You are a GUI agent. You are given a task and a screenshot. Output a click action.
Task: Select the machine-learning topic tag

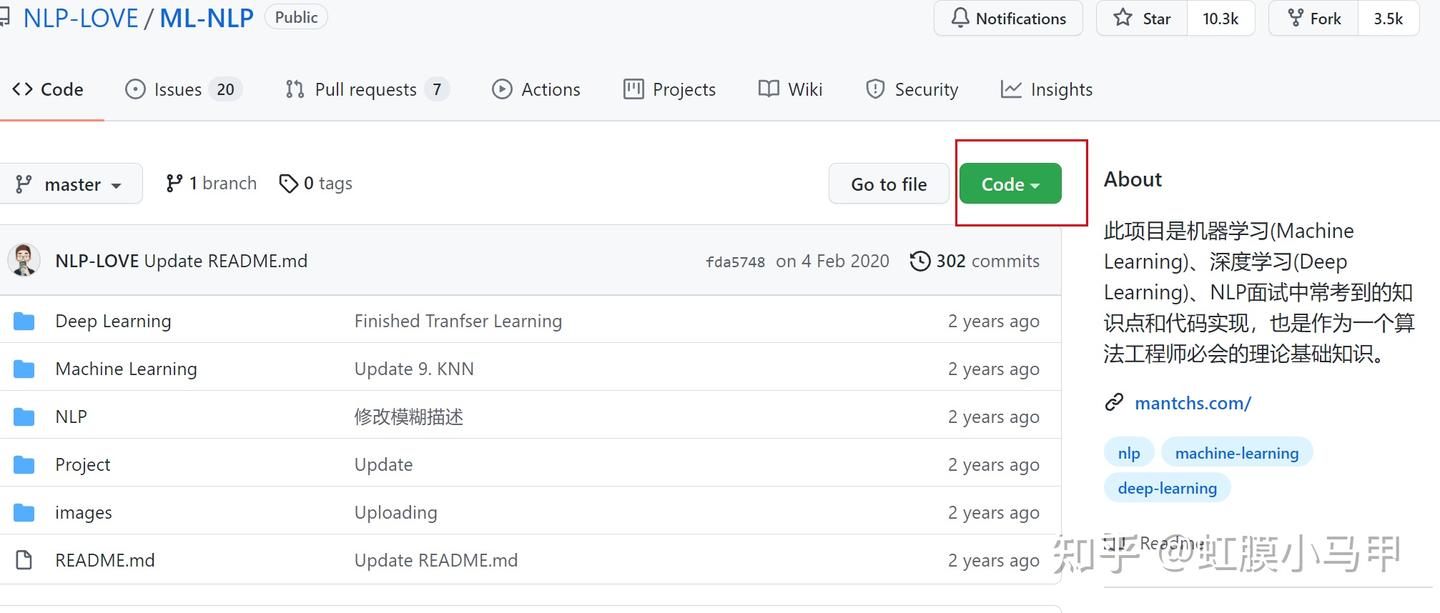point(1236,453)
